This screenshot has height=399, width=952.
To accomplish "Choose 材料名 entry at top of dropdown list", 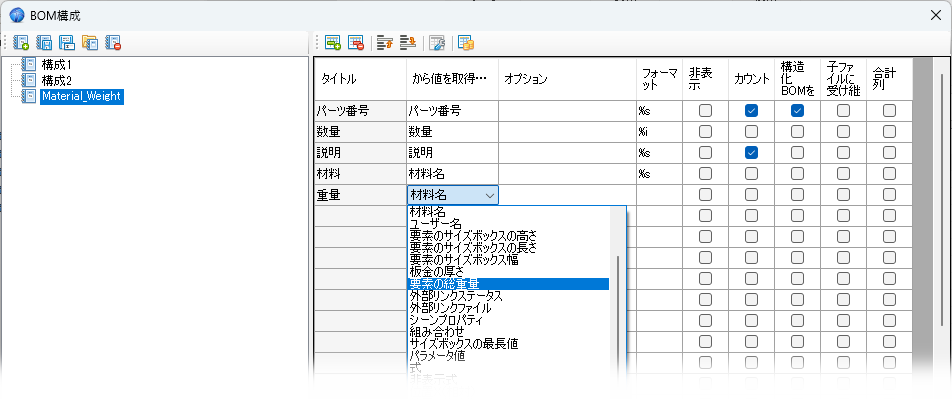I will [x=509, y=213].
